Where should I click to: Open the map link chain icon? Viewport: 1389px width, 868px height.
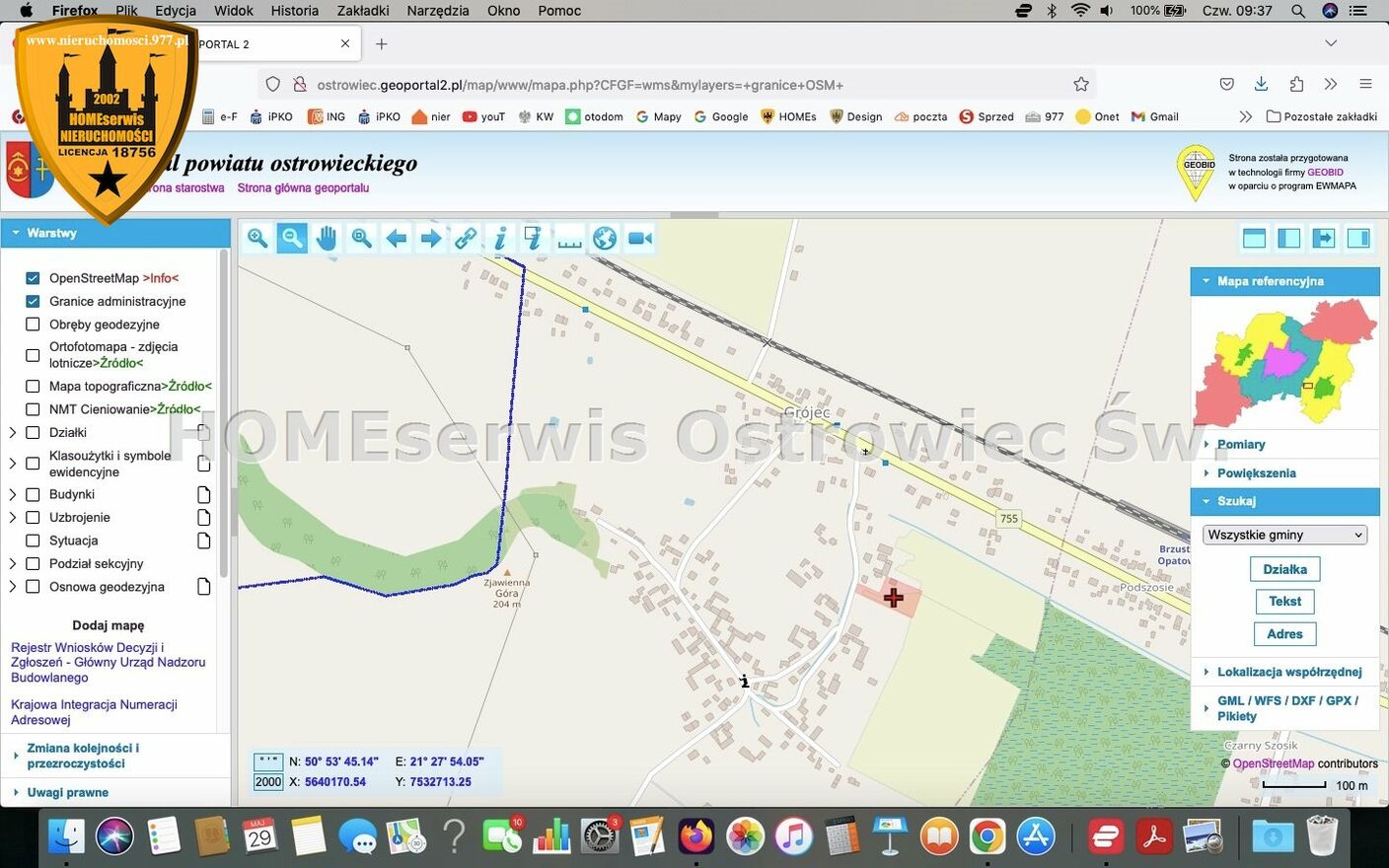[466, 239]
